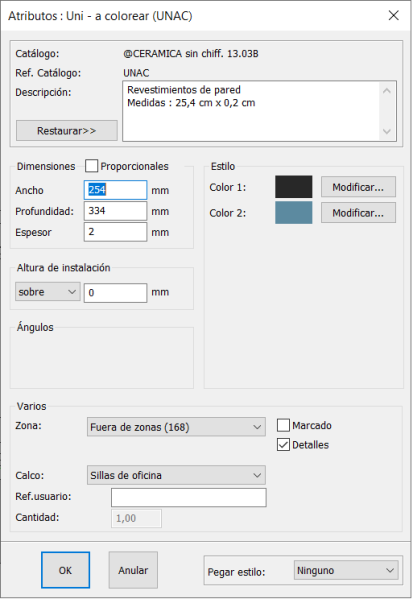413x599 pixels.
Task: Enable the Proporcionales checkbox
Action: 91,166
